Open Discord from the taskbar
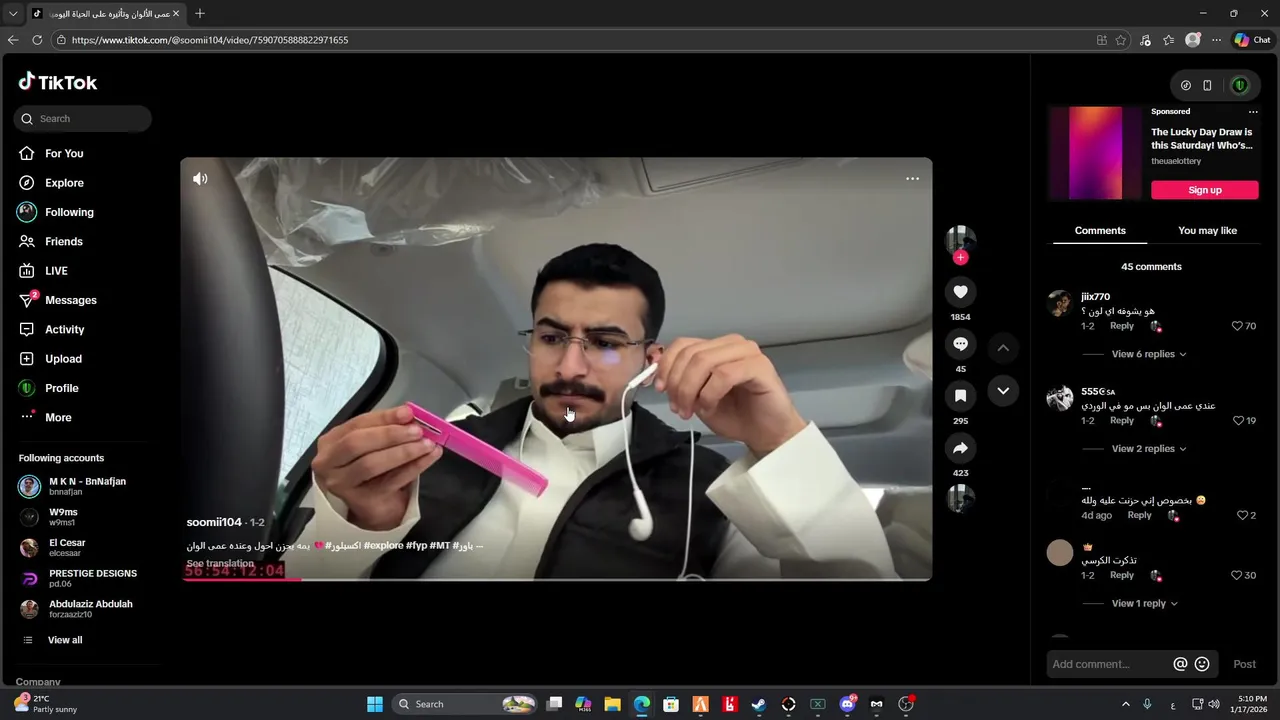This screenshot has width=1280, height=720. [847, 704]
